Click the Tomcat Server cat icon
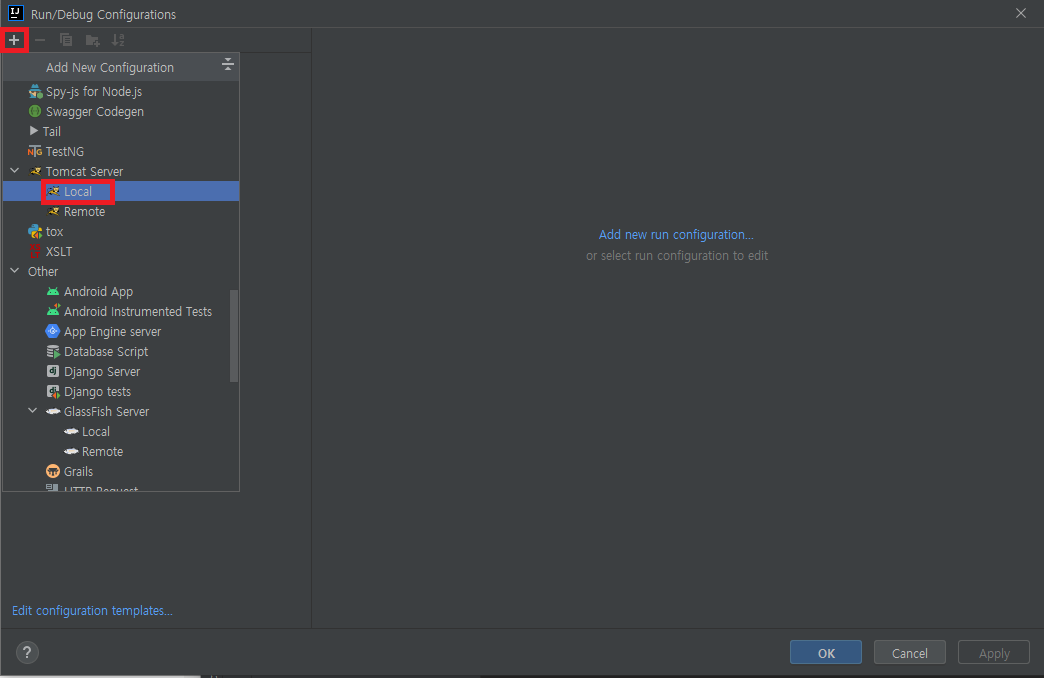This screenshot has width=1044, height=678. [x=36, y=171]
